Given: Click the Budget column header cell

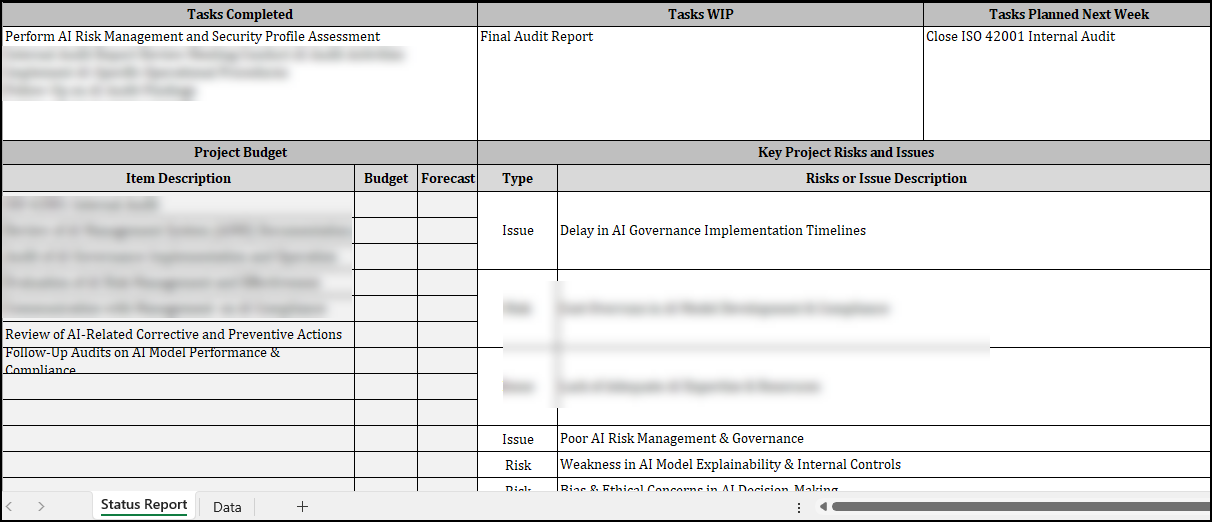Looking at the screenshot, I should tap(386, 178).
